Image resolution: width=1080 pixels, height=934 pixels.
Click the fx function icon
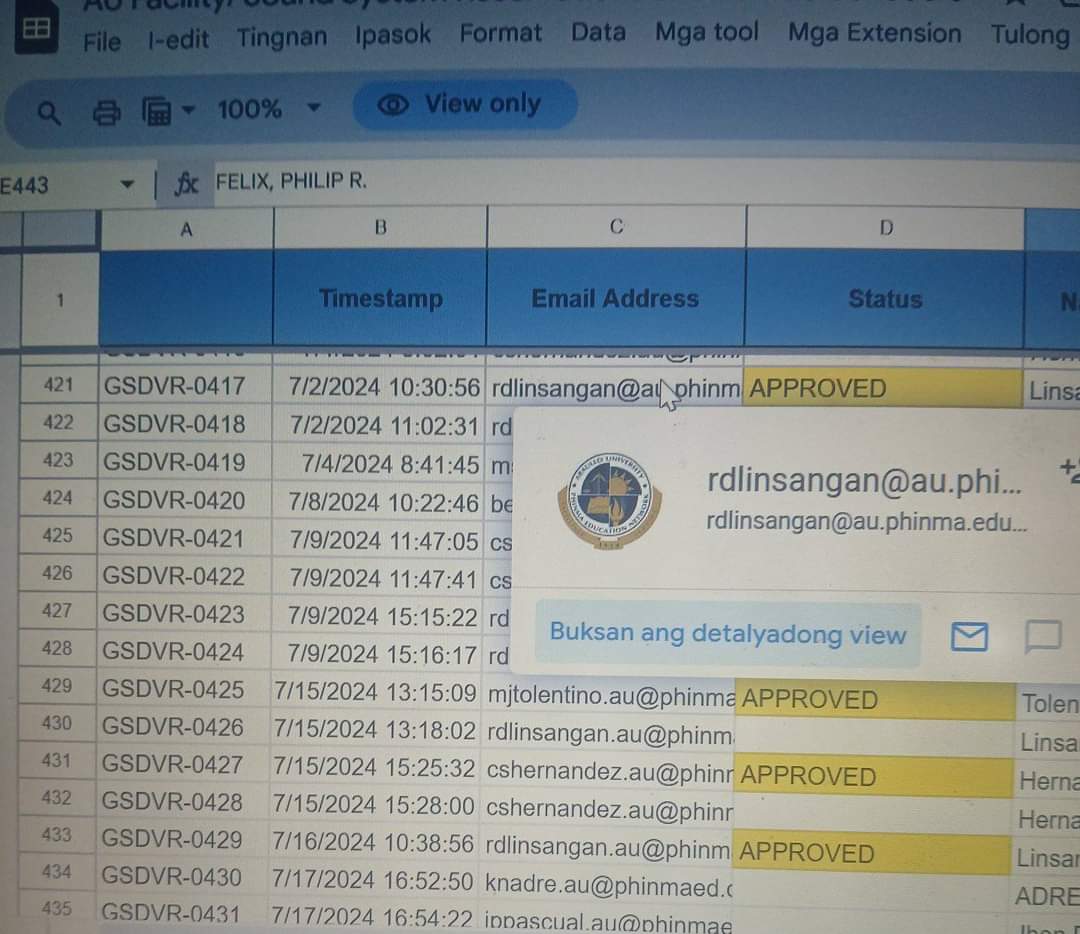point(186,184)
